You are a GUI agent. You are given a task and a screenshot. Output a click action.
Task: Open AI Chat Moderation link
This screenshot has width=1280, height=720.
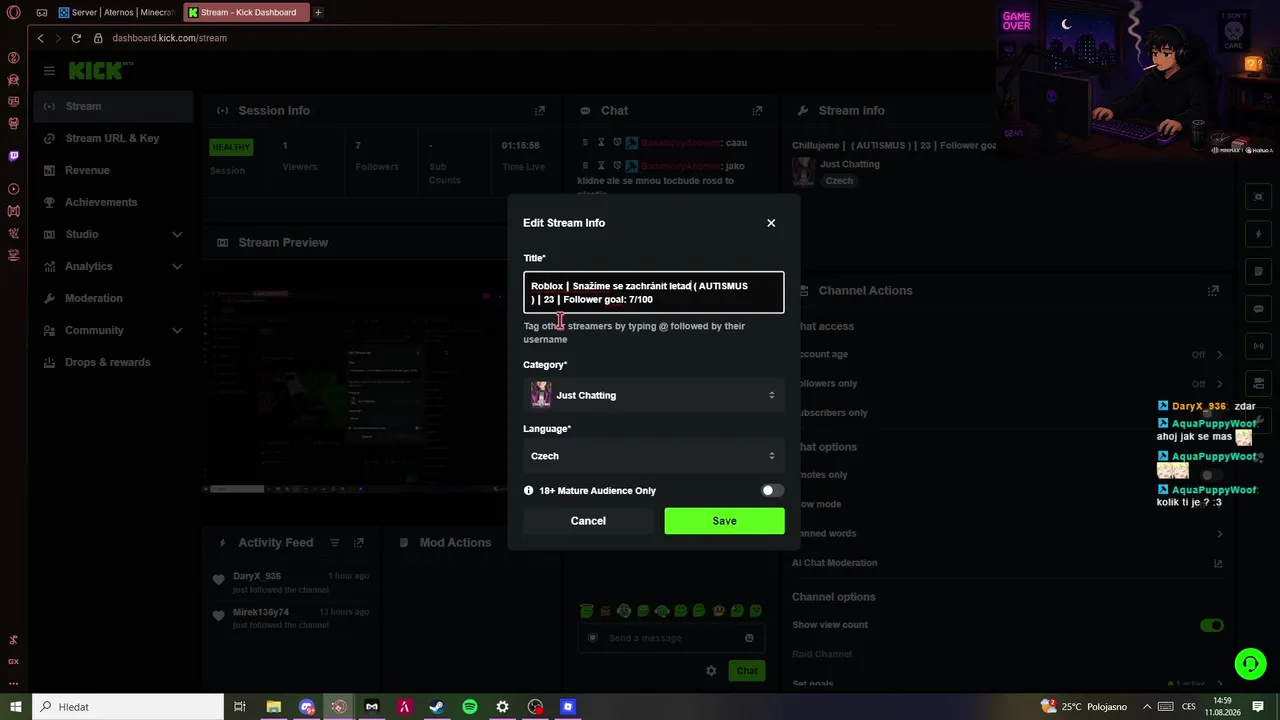click(835, 563)
